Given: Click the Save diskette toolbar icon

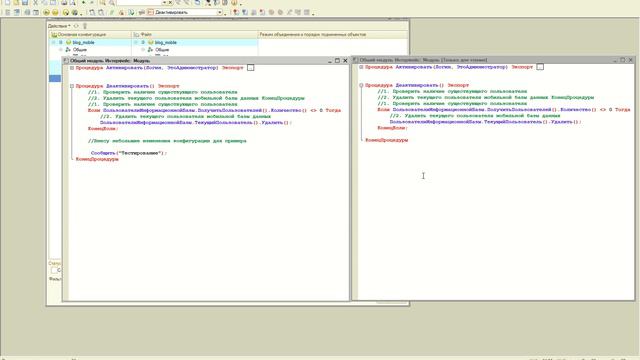Looking at the screenshot, I should point(25,2).
